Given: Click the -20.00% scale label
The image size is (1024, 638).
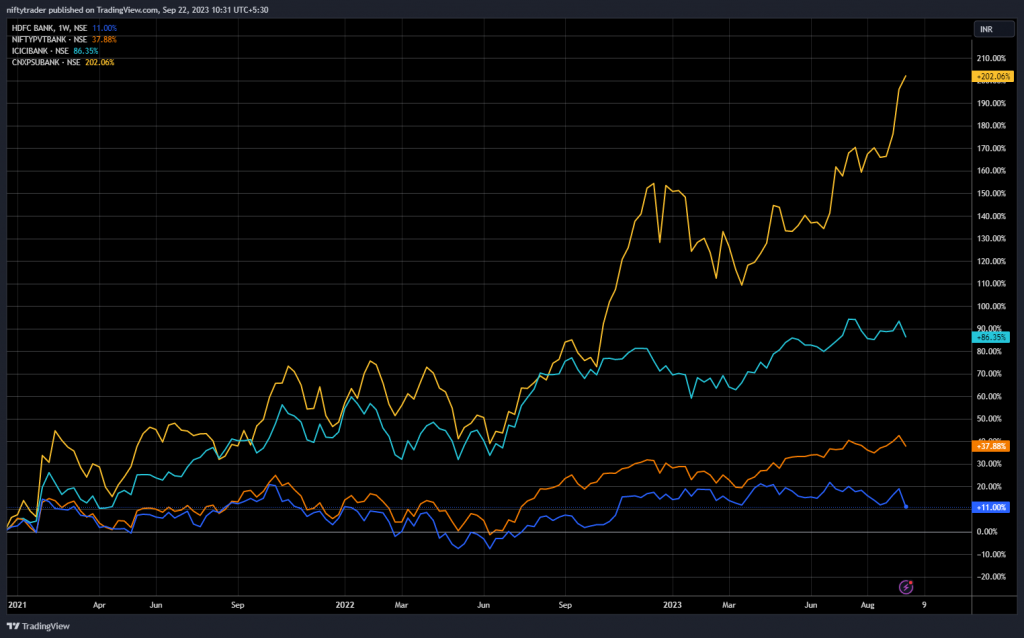Looking at the screenshot, I should 991,577.
